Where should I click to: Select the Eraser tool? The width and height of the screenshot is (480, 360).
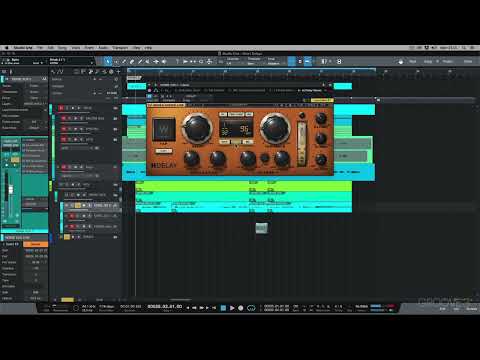132,61
